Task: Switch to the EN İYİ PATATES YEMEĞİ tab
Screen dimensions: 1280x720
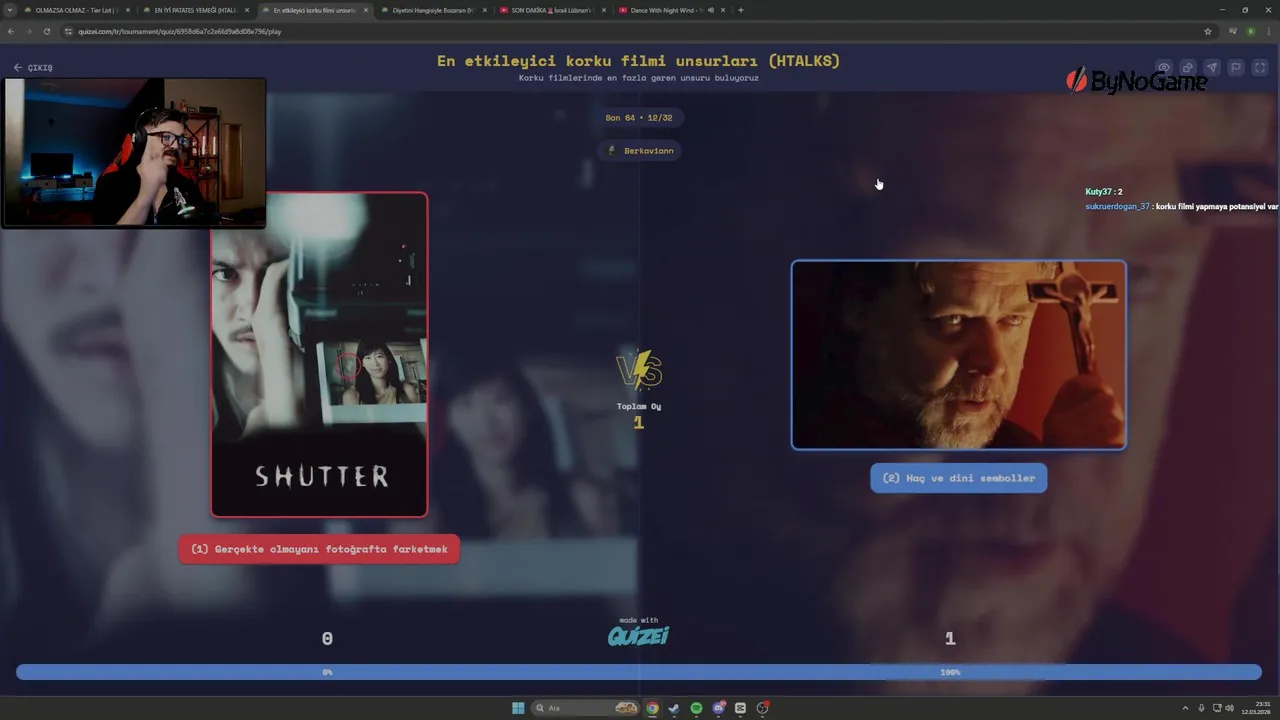Action: (195, 10)
